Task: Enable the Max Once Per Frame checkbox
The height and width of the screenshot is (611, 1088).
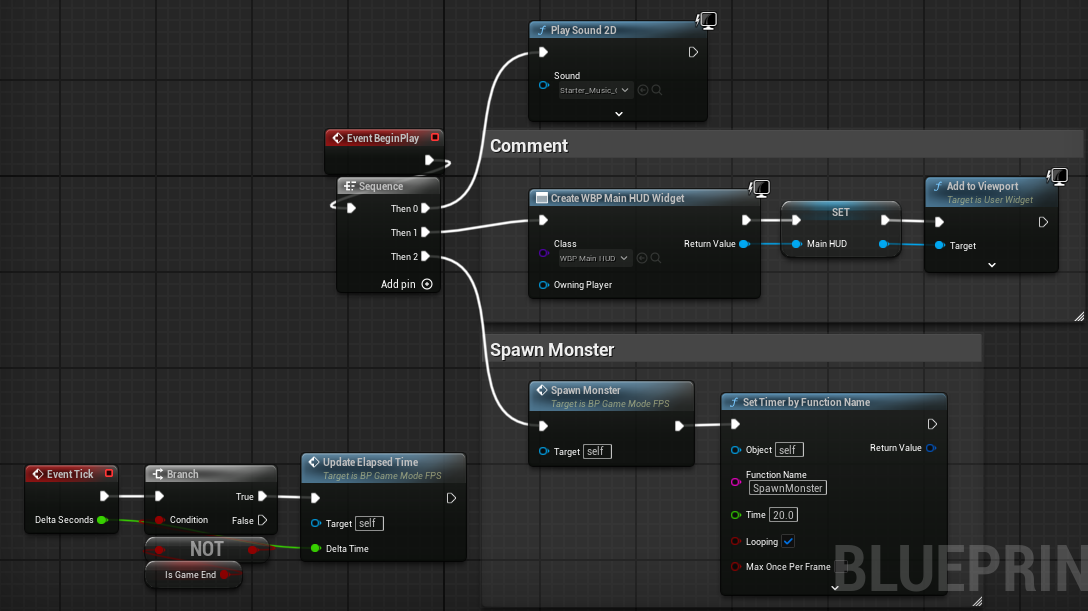Action: pos(840,566)
